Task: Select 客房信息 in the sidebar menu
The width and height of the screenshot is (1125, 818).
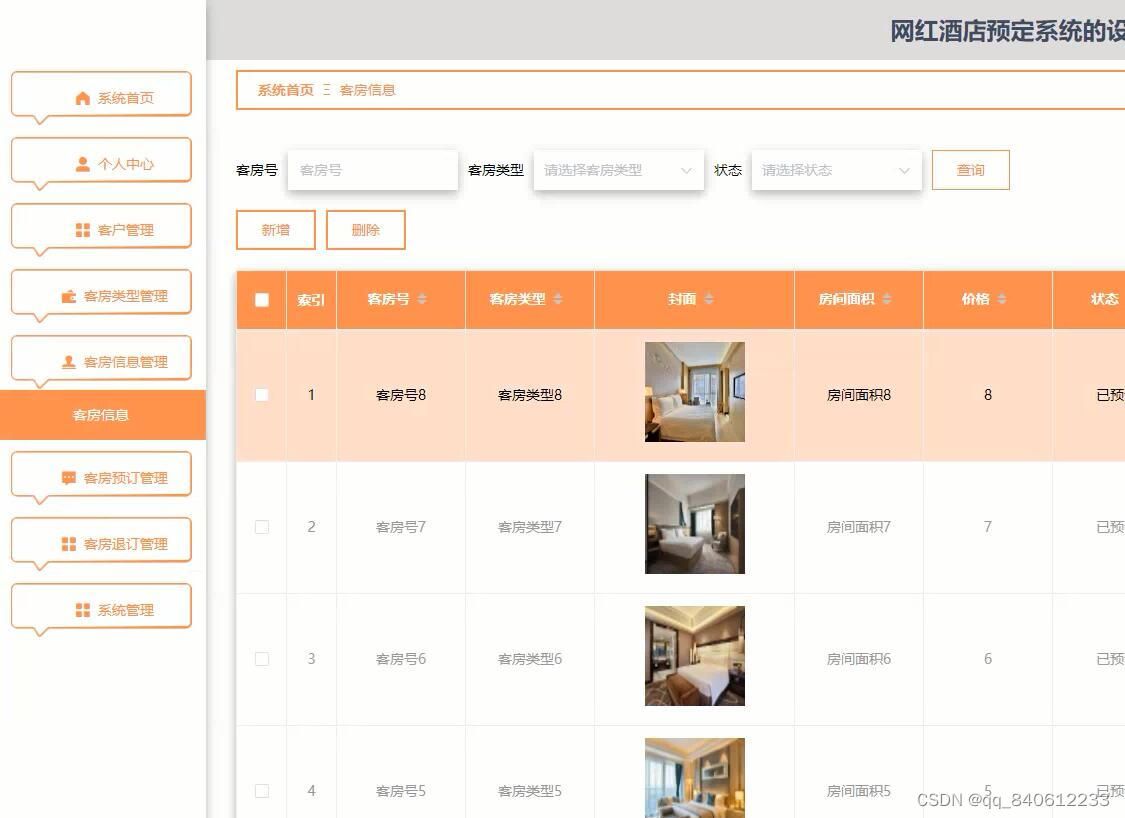Action: pos(100,415)
